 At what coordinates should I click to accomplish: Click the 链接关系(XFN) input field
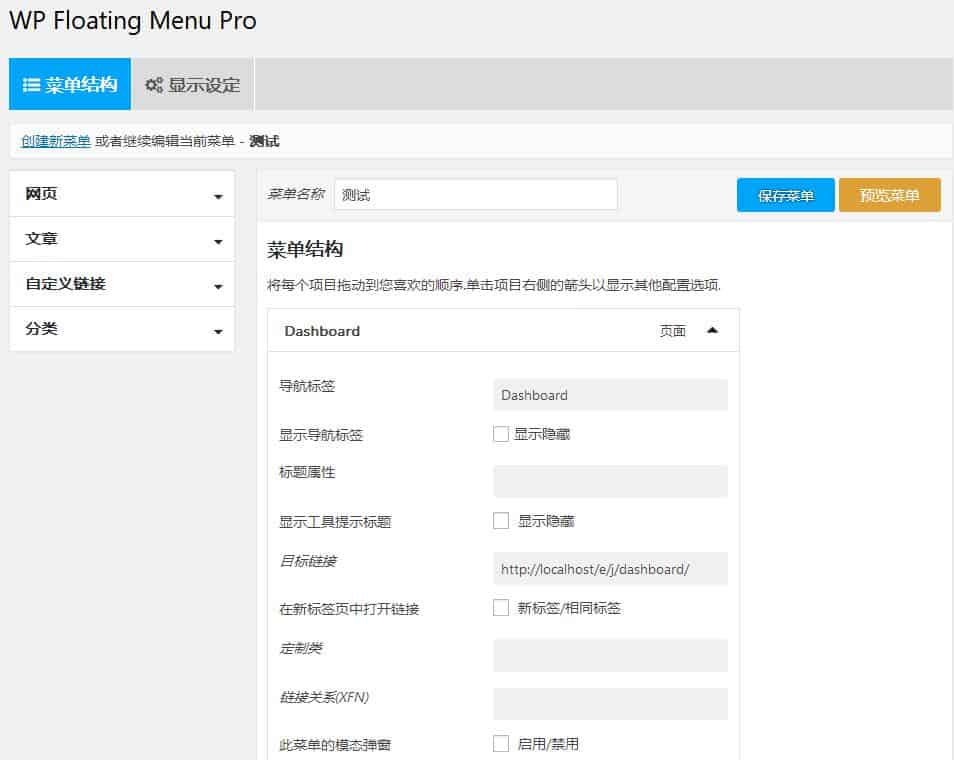610,704
